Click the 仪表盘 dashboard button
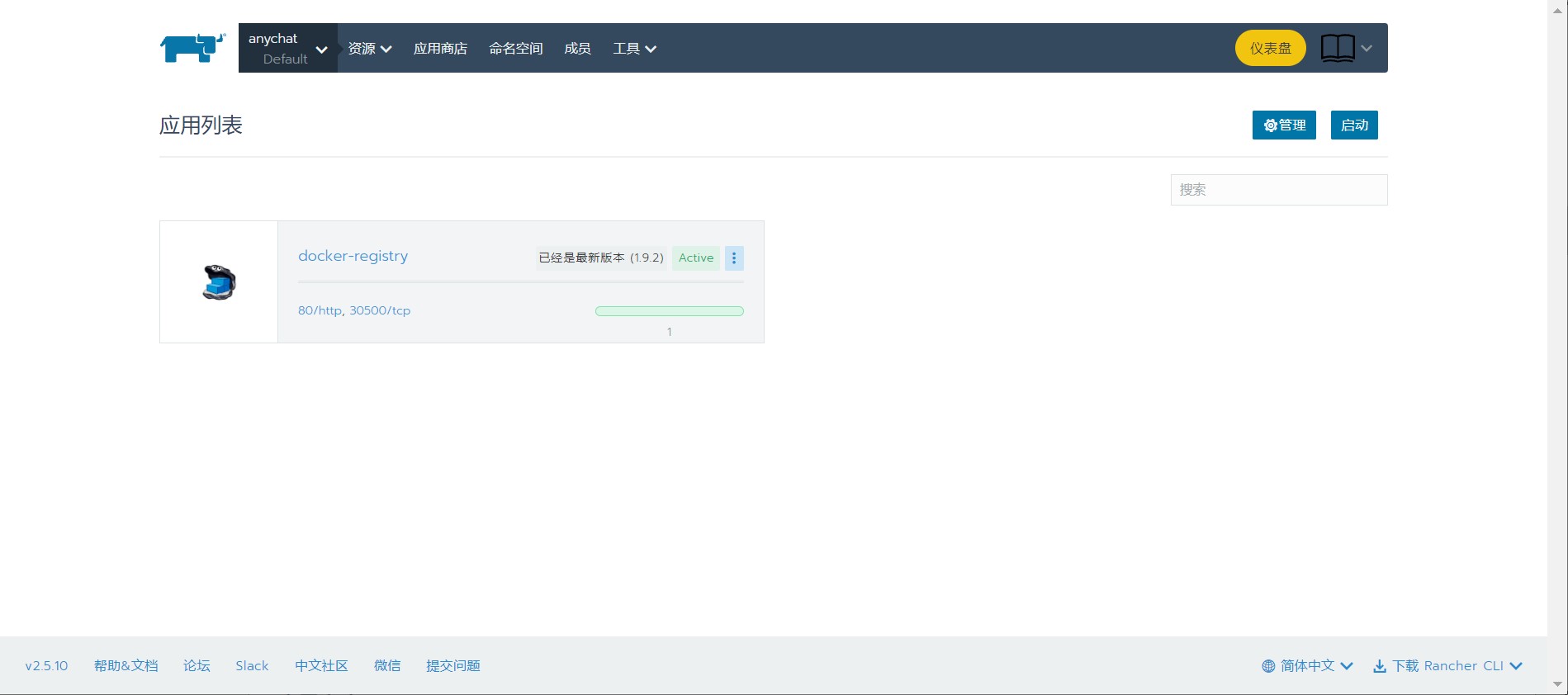Image resolution: width=1568 pixels, height=695 pixels. [1270, 48]
